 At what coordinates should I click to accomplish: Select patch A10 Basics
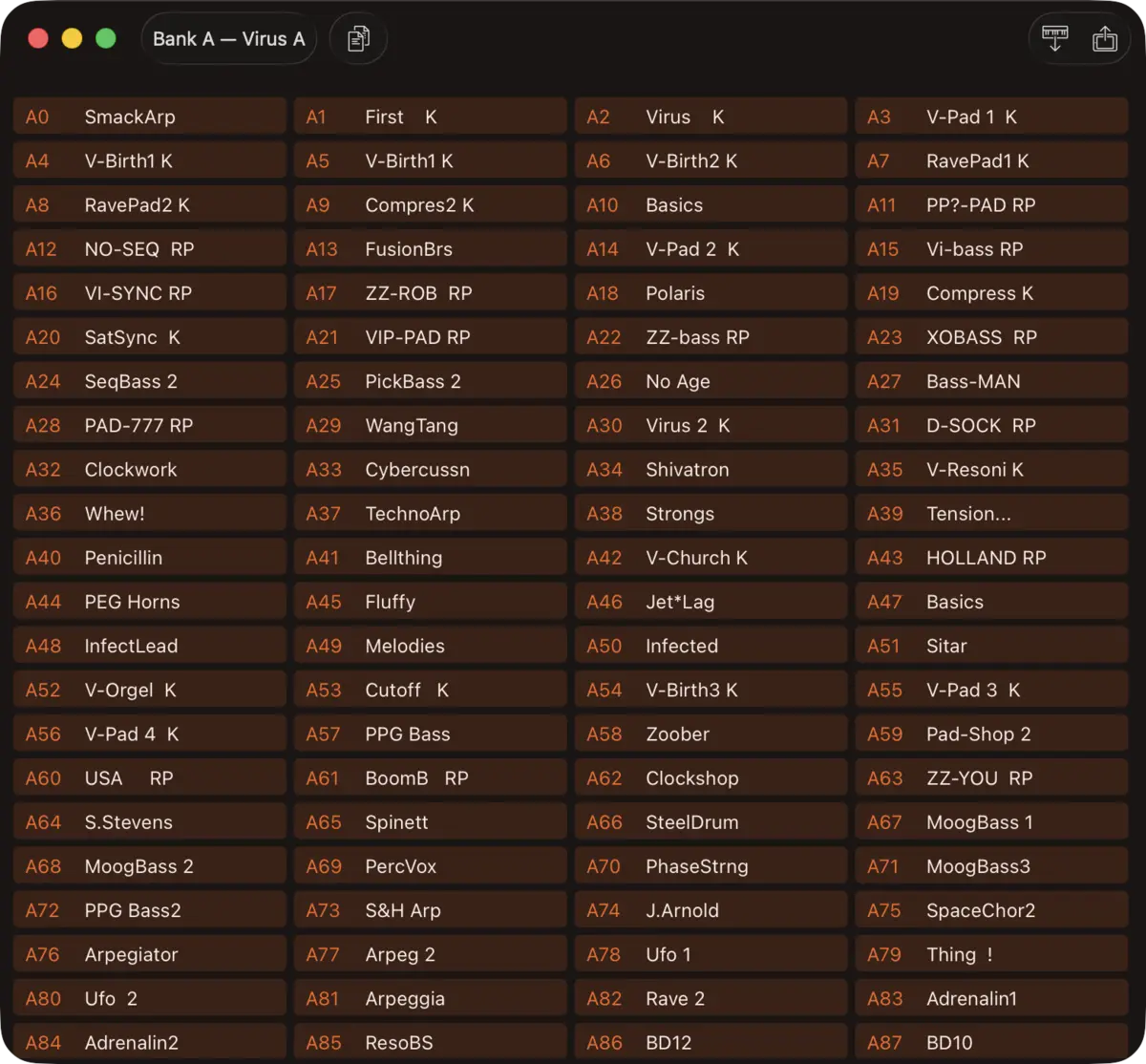(711, 205)
